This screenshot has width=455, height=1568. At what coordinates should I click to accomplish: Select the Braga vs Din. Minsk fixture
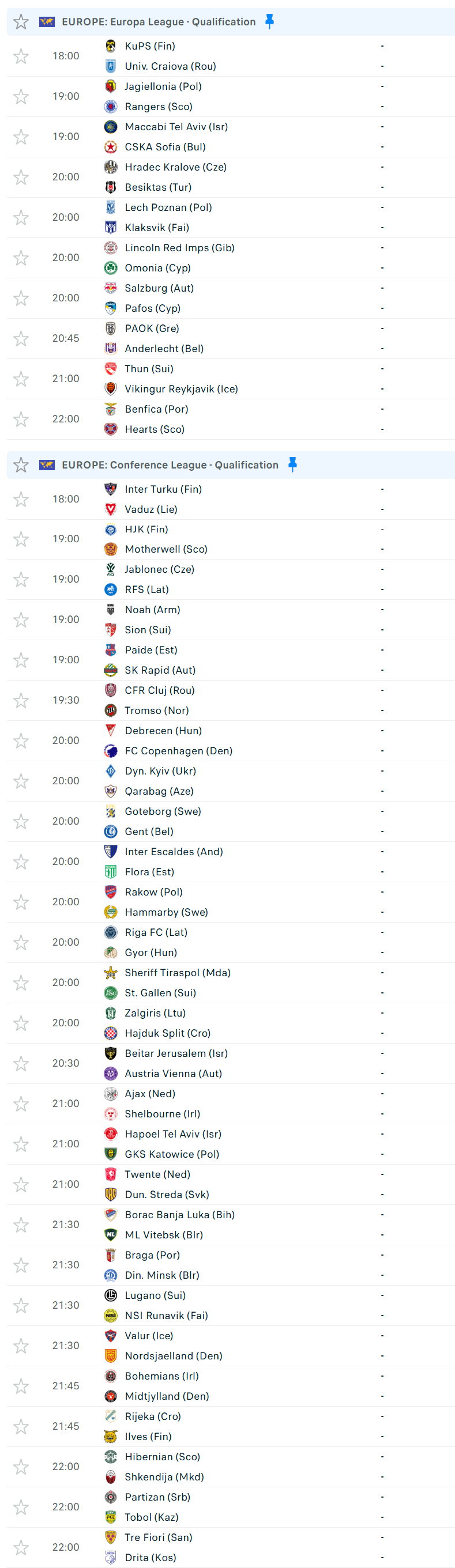point(231,1265)
